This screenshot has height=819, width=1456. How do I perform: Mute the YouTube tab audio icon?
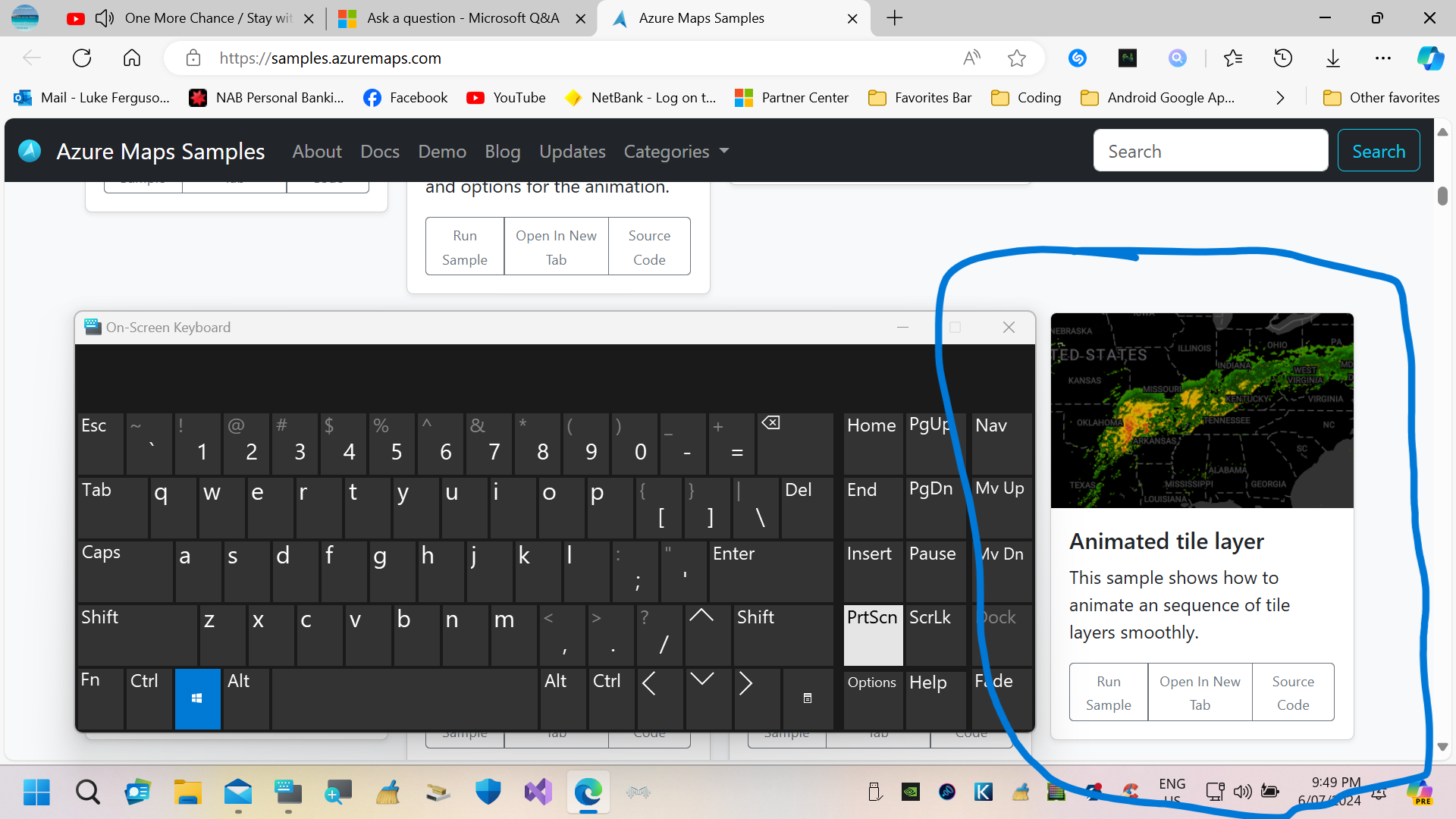coord(105,18)
